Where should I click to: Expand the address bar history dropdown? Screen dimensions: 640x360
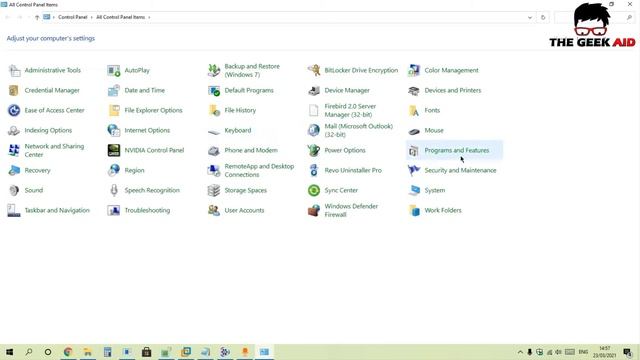click(530, 17)
